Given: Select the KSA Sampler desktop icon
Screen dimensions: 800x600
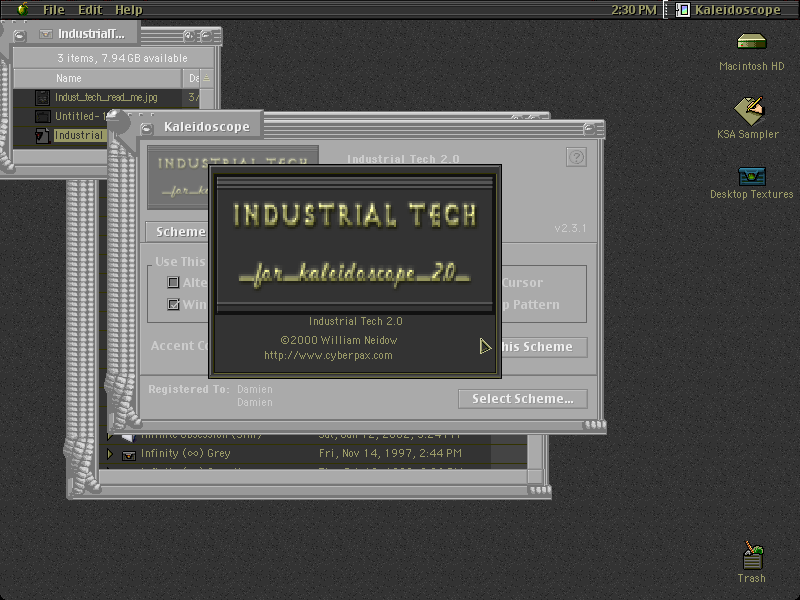Looking at the screenshot, I should coord(748,111).
